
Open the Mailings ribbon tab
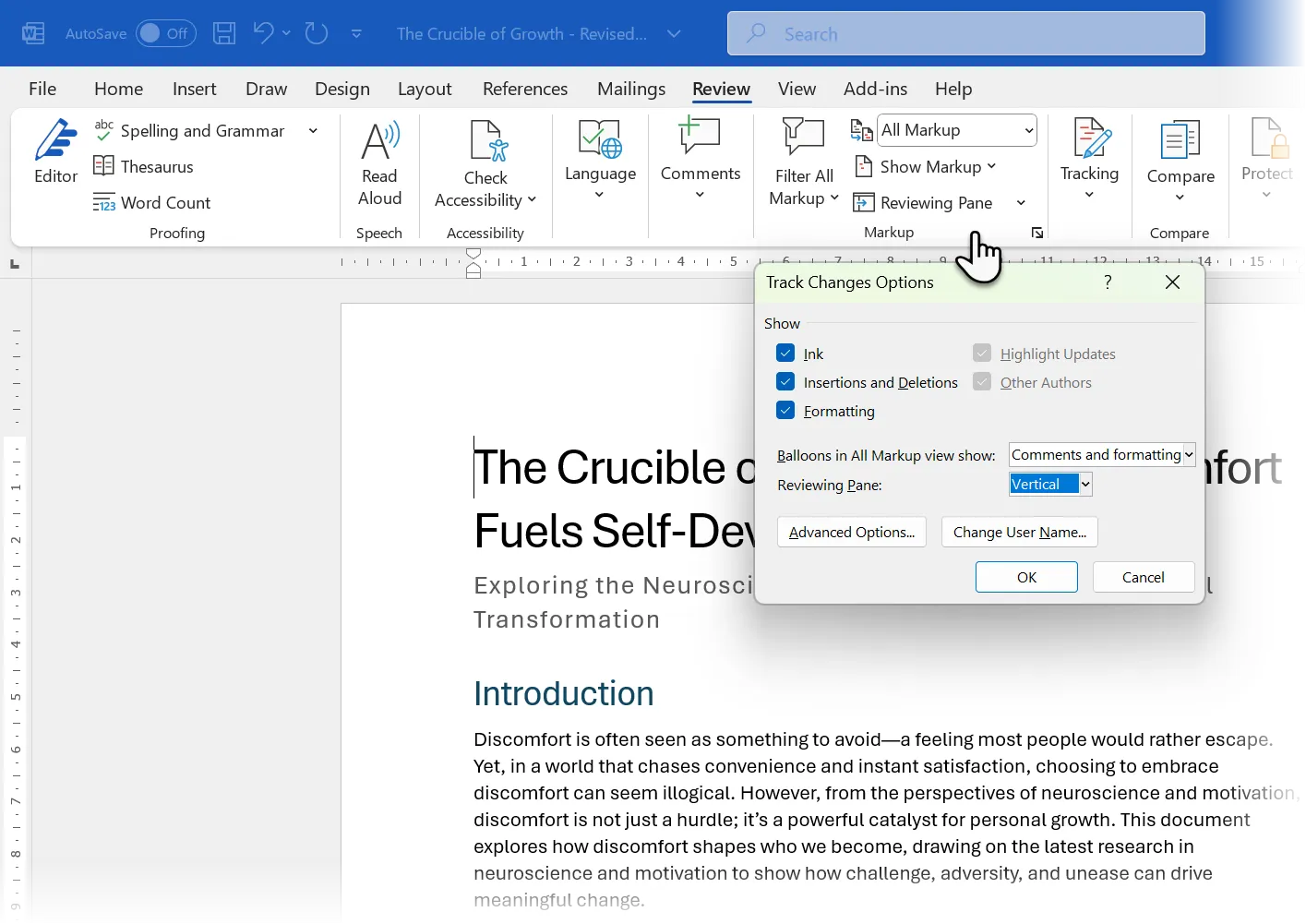point(631,89)
